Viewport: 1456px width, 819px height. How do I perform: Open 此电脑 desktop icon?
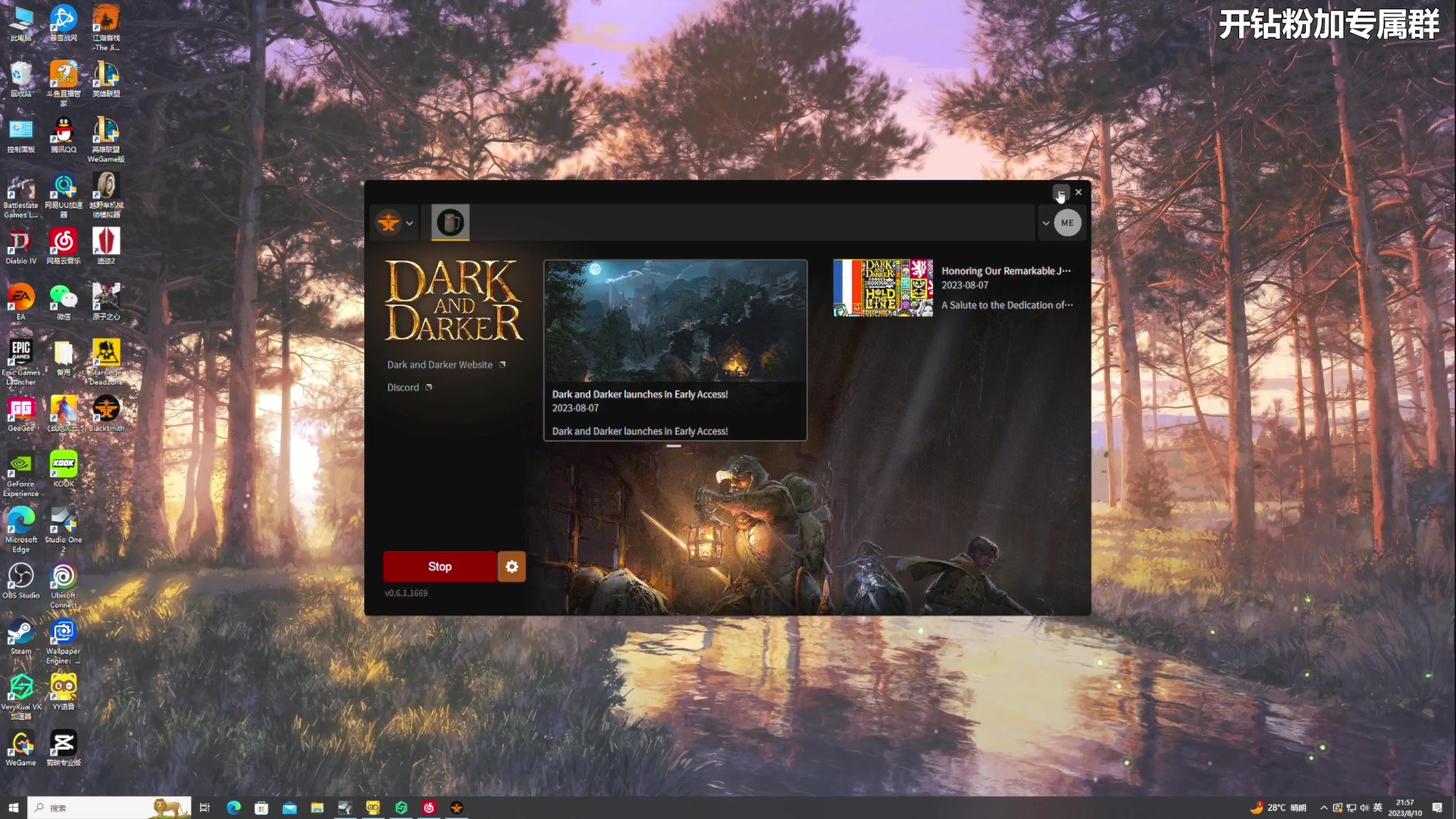(x=21, y=24)
